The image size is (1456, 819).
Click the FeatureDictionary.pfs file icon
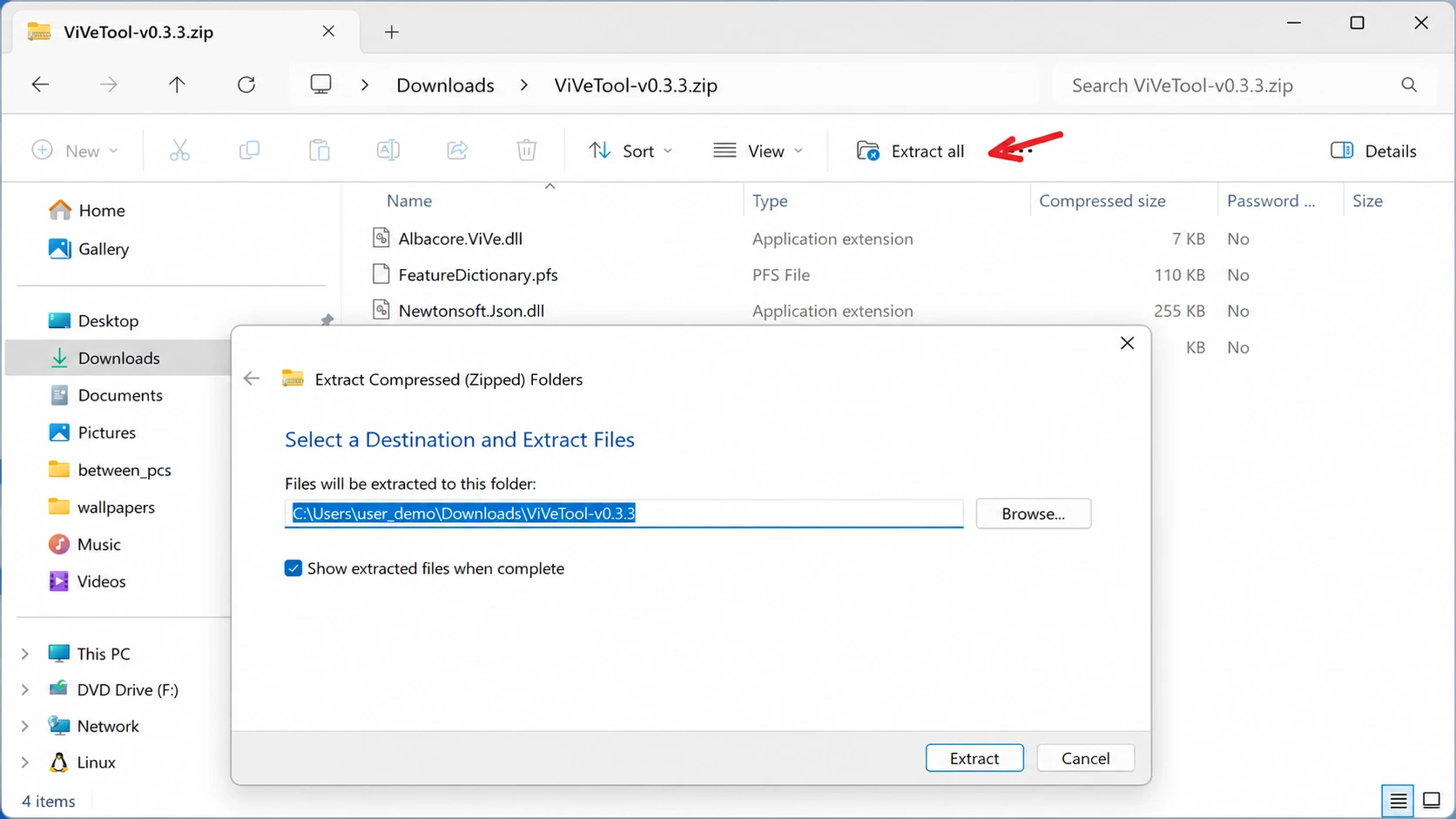point(381,274)
